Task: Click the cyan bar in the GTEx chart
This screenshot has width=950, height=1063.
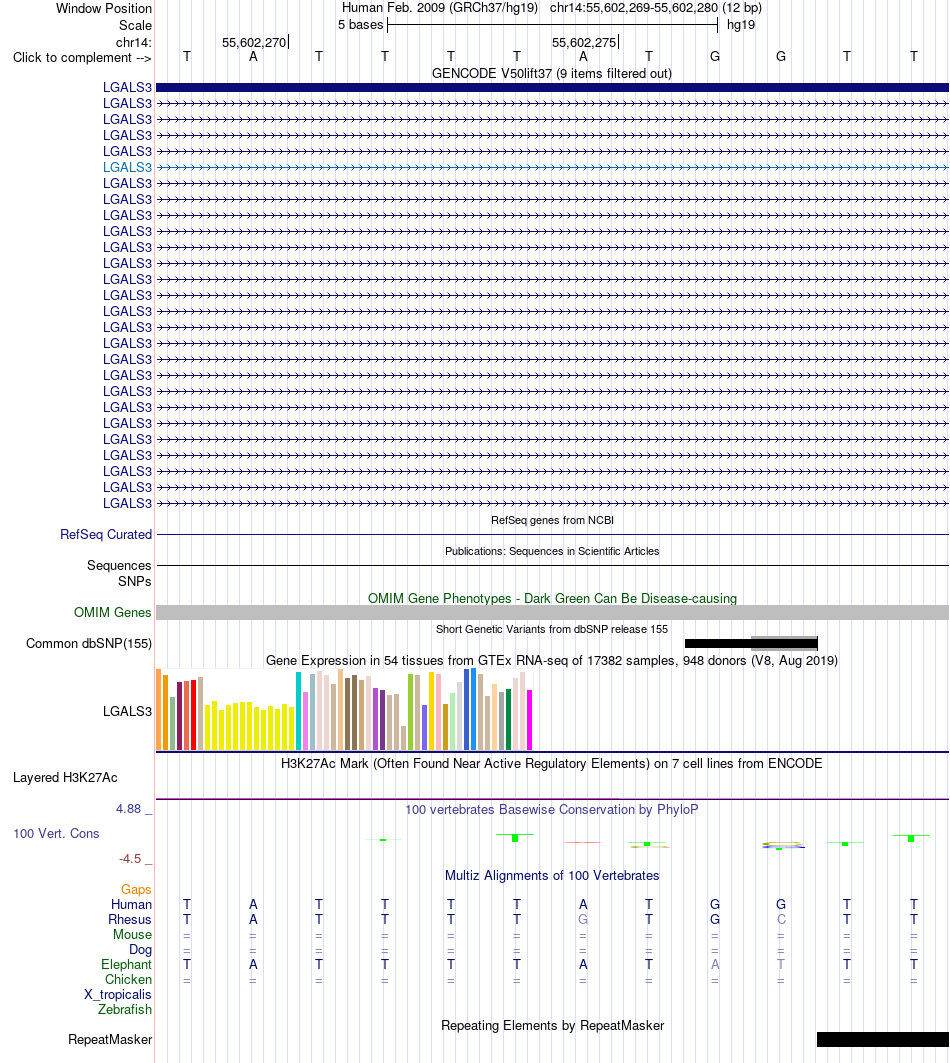Action: tap(298, 711)
